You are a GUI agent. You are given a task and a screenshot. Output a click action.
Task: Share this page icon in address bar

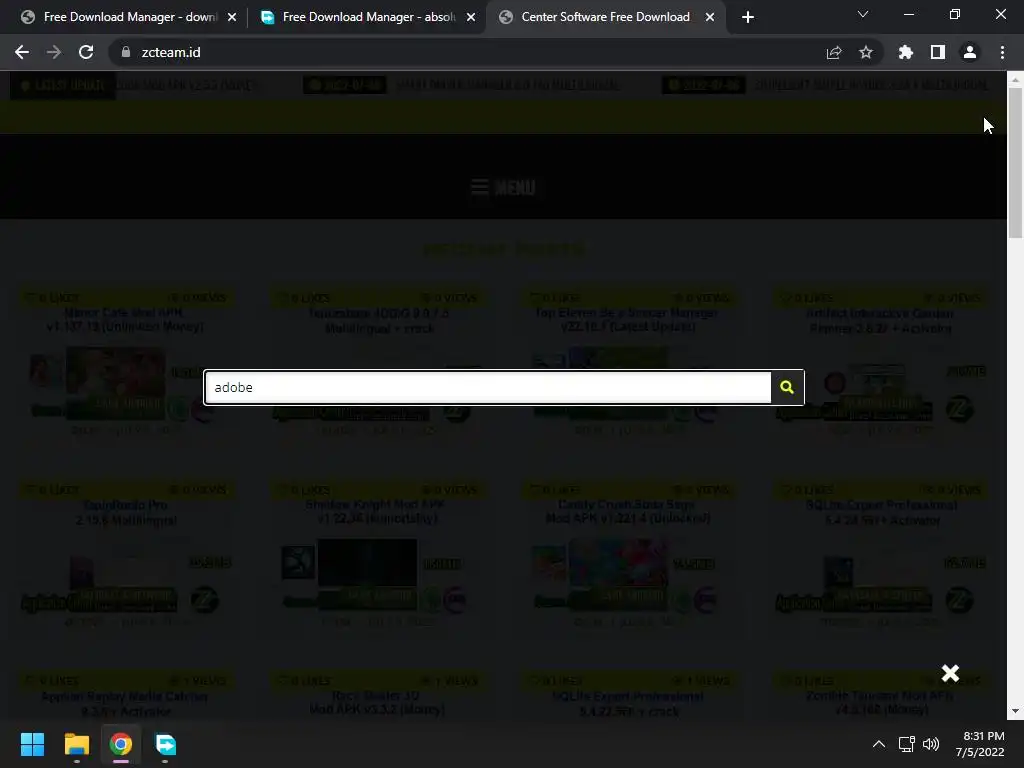(x=834, y=52)
